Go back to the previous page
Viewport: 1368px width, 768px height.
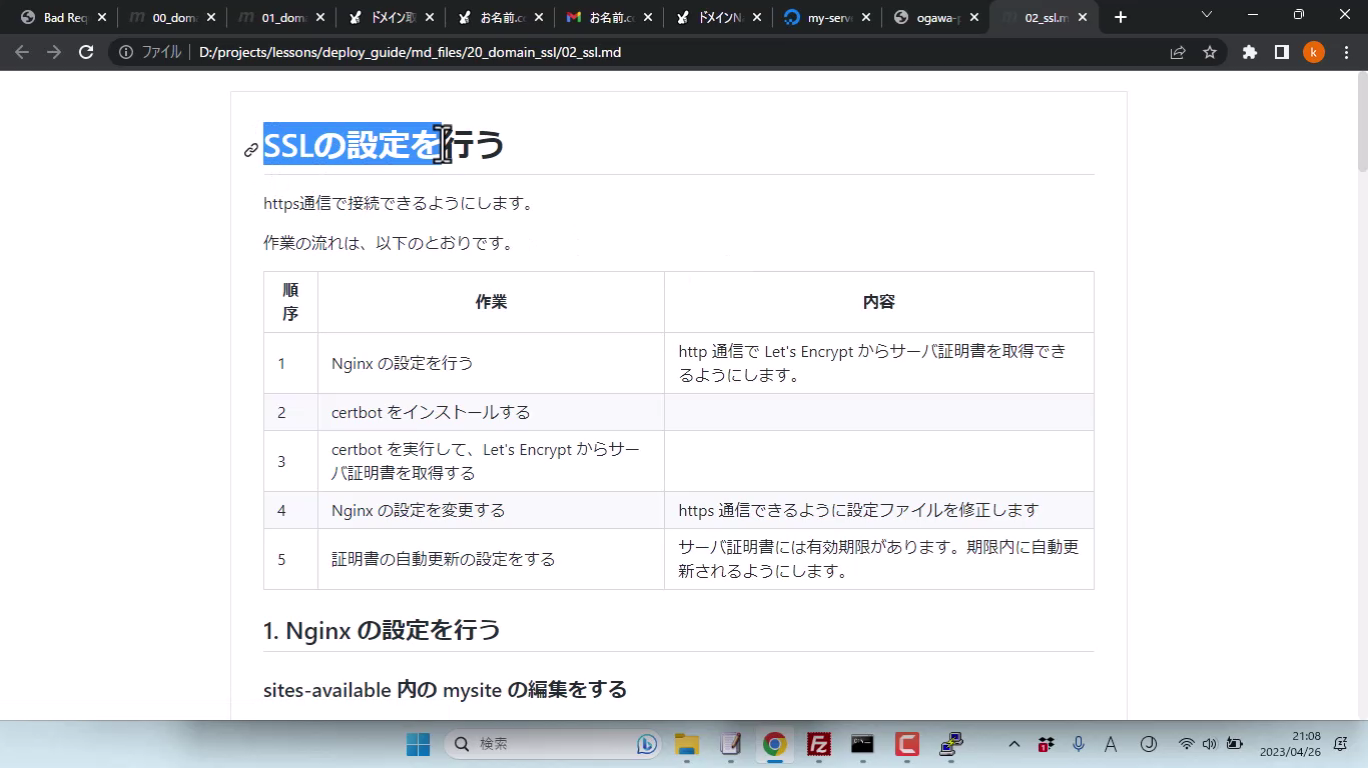point(22,52)
